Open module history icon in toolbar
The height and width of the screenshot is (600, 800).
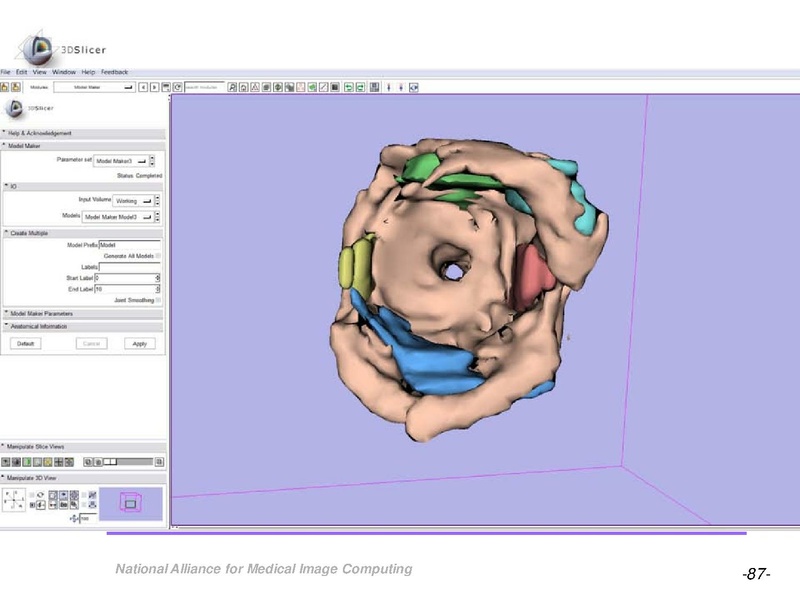point(166,87)
